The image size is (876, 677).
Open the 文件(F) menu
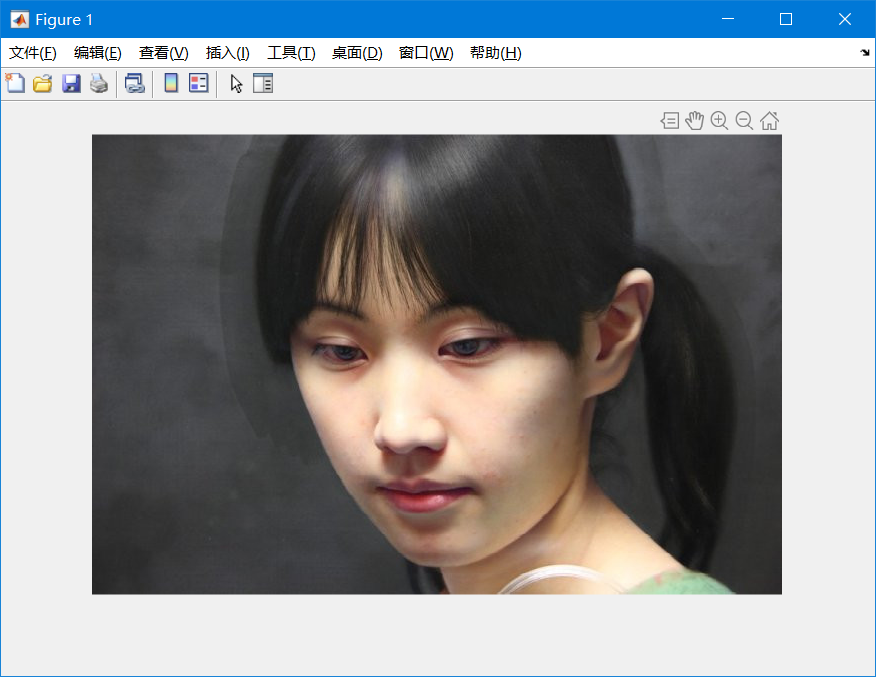[32, 53]
